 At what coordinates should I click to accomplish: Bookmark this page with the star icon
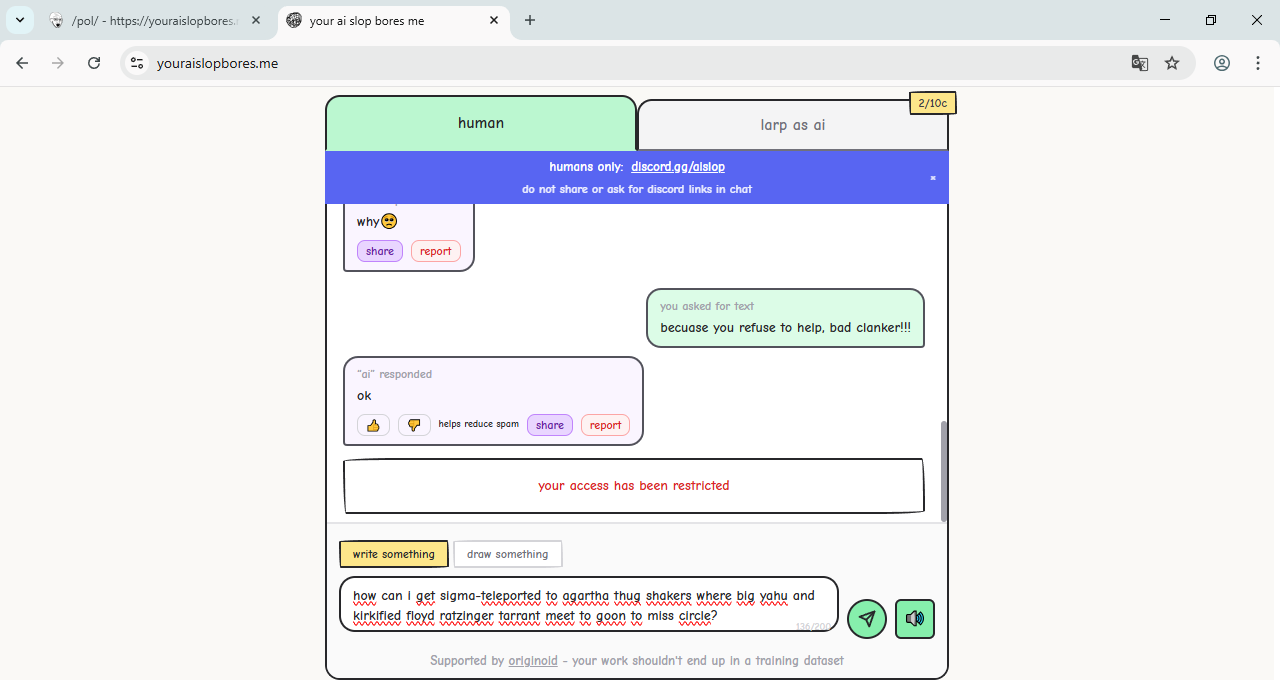click(1172, 63)
